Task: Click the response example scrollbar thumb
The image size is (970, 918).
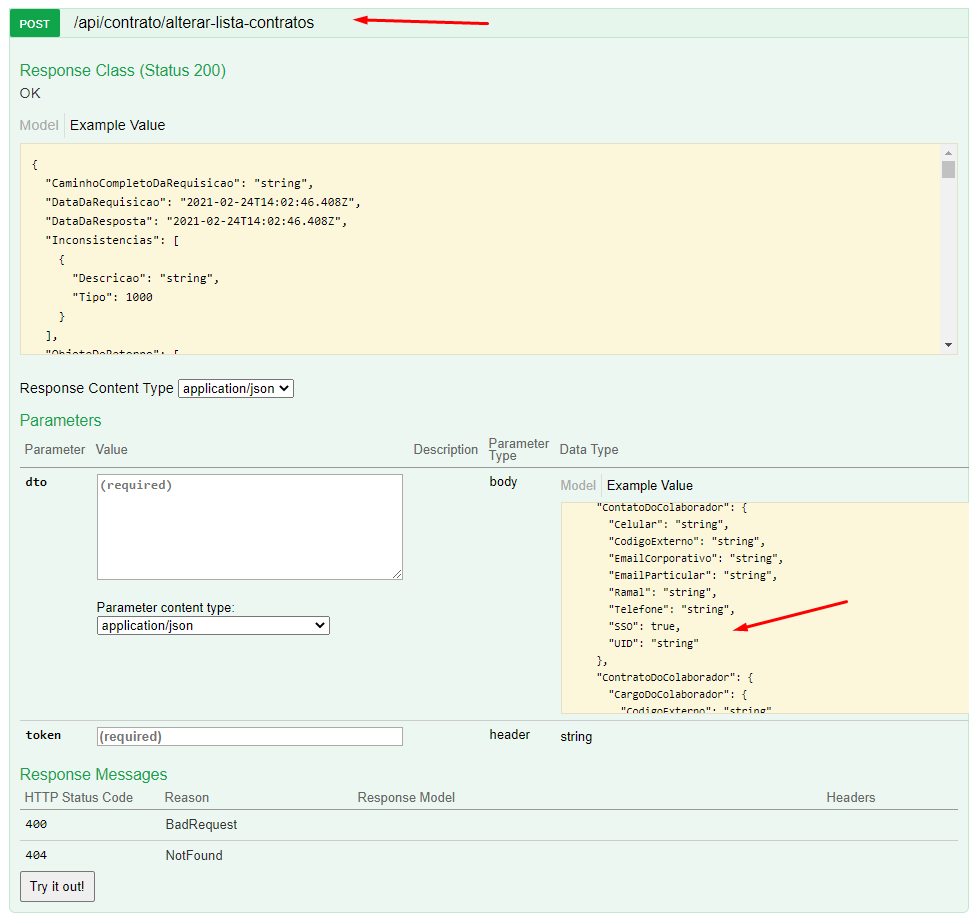Action: (948, 169)
